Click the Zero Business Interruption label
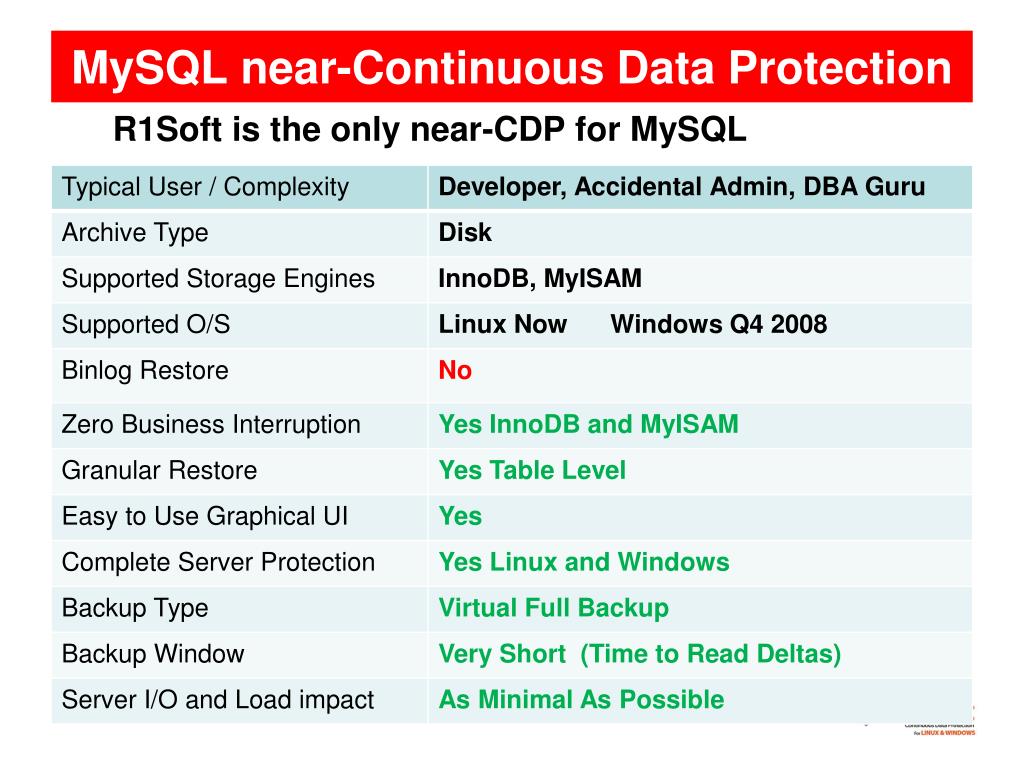This screenshot has width=1024, height=768. [x=211, y=425]
